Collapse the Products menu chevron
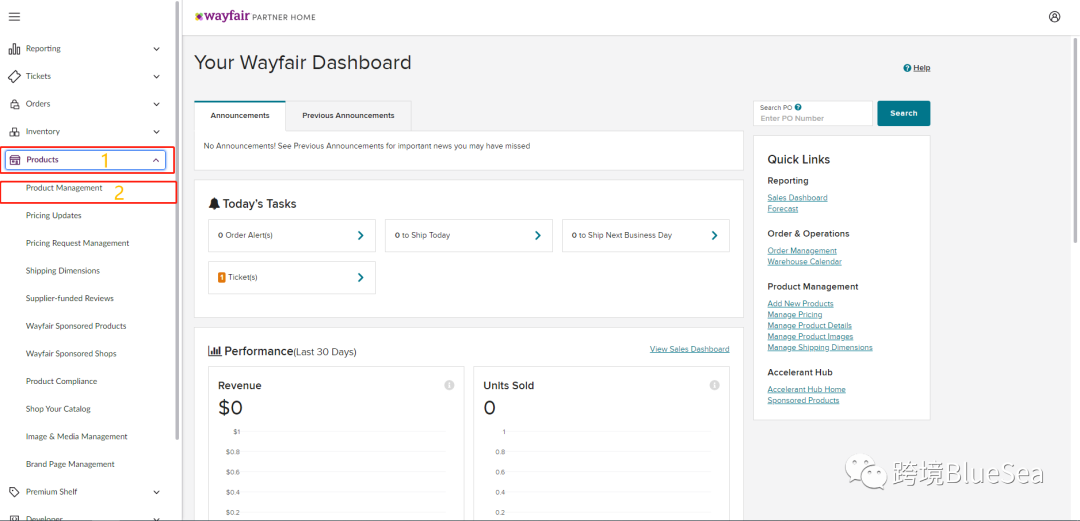 pyautogui.click(x=156, y=160)
